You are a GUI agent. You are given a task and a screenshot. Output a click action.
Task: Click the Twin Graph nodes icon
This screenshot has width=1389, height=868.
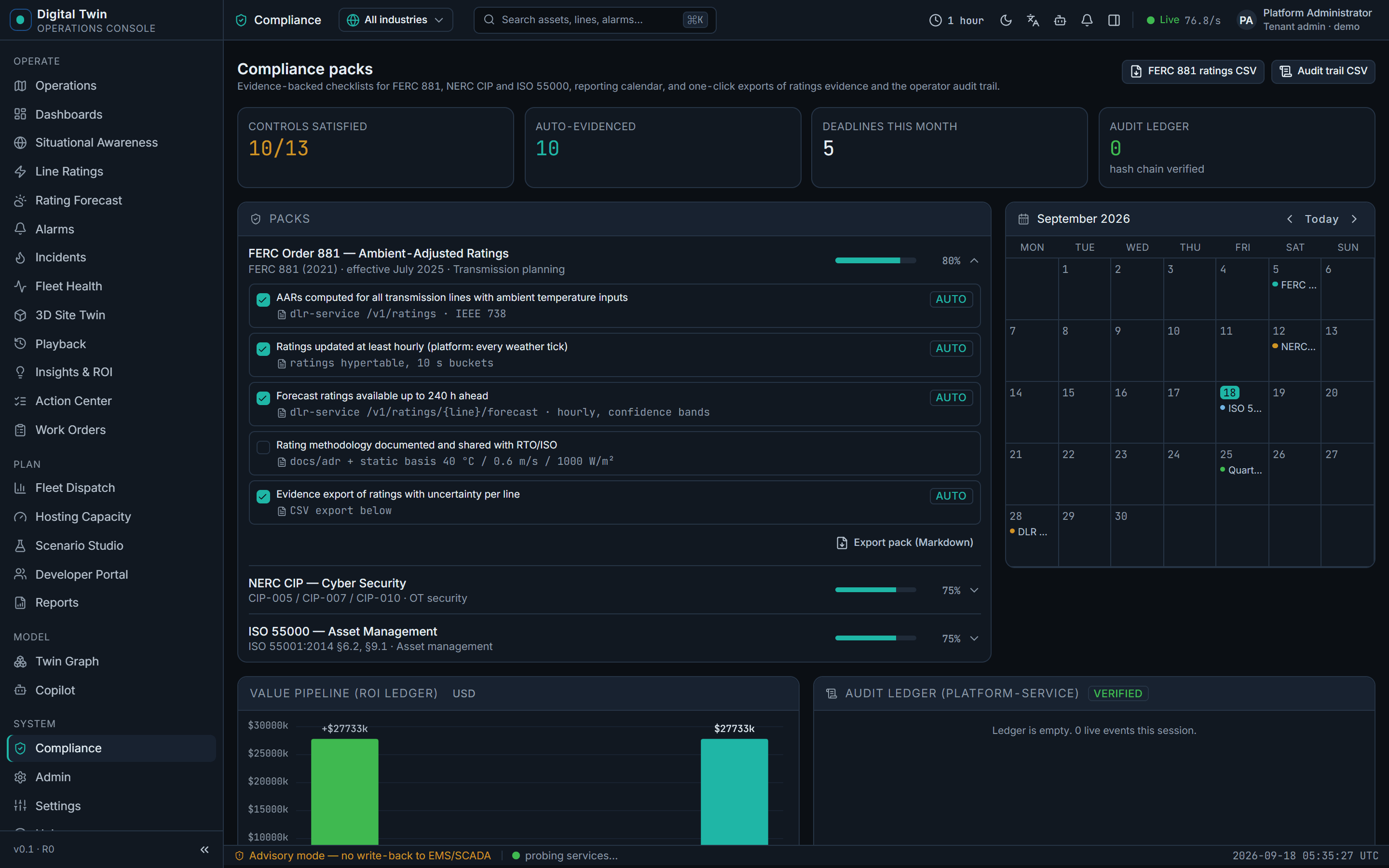20,661
